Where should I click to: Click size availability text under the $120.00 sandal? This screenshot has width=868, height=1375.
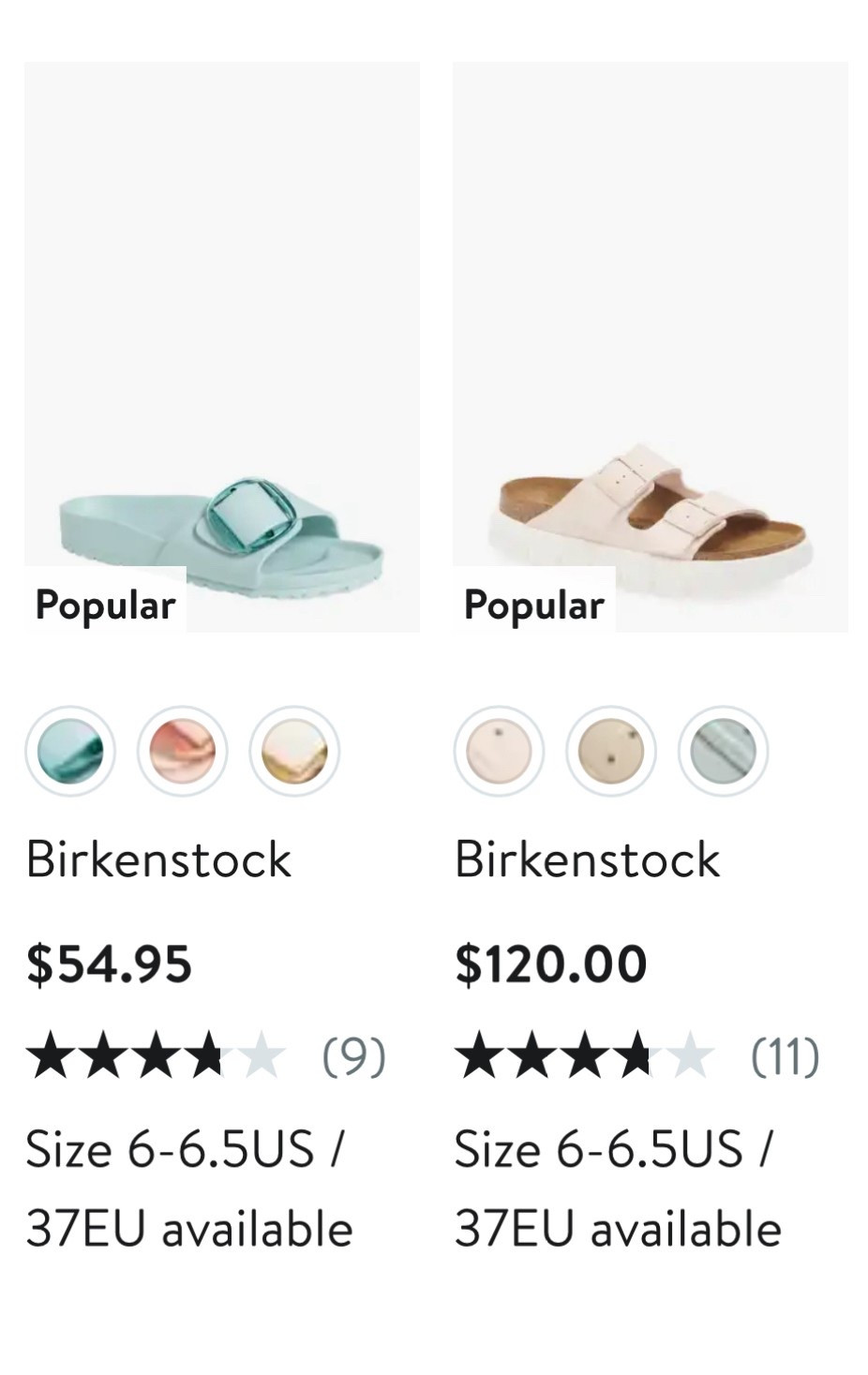617,1188
